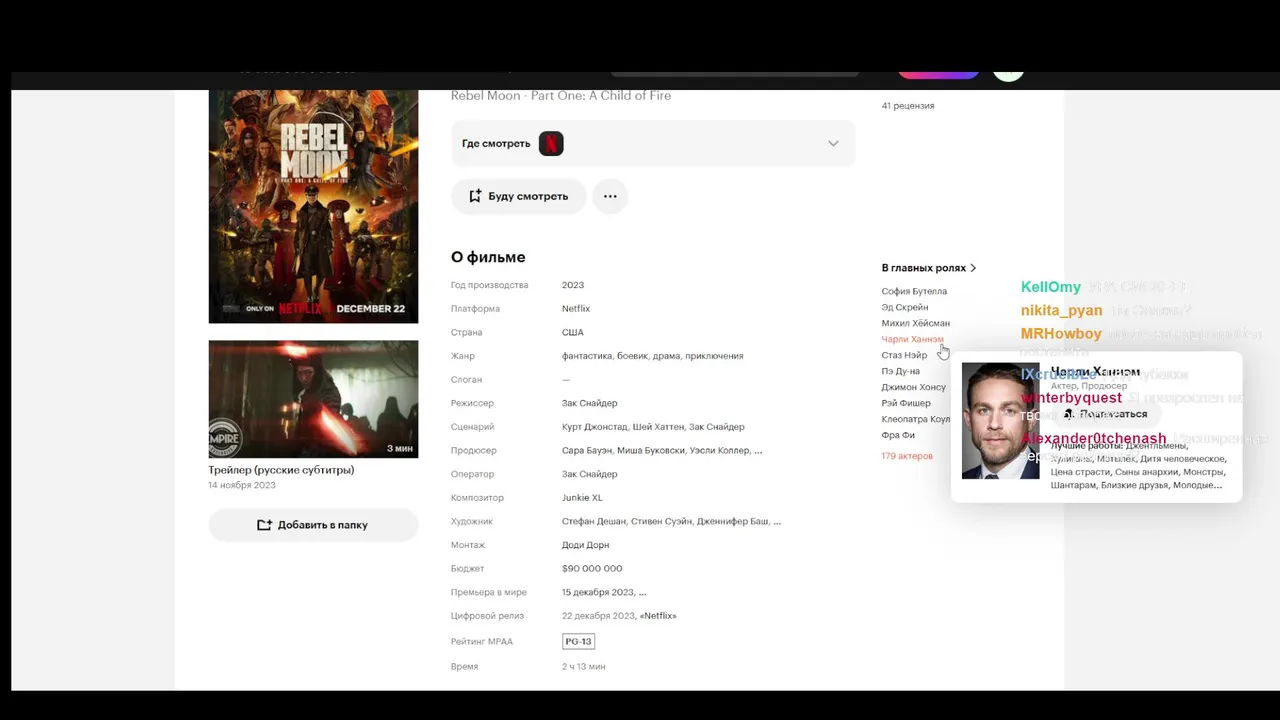The image size is (1280, 720).
Task: Click the PG-13 rating badge
Action: (x=578, y=641)
